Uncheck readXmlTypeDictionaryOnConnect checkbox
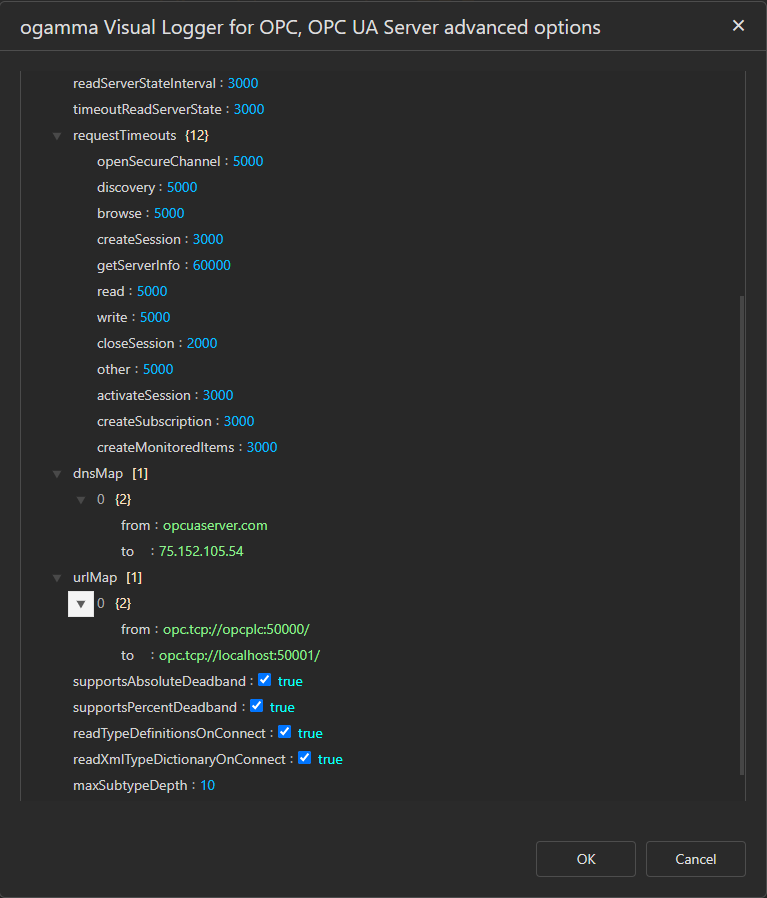This screenshot has width=767, height=898. click(x=304, y=758)
